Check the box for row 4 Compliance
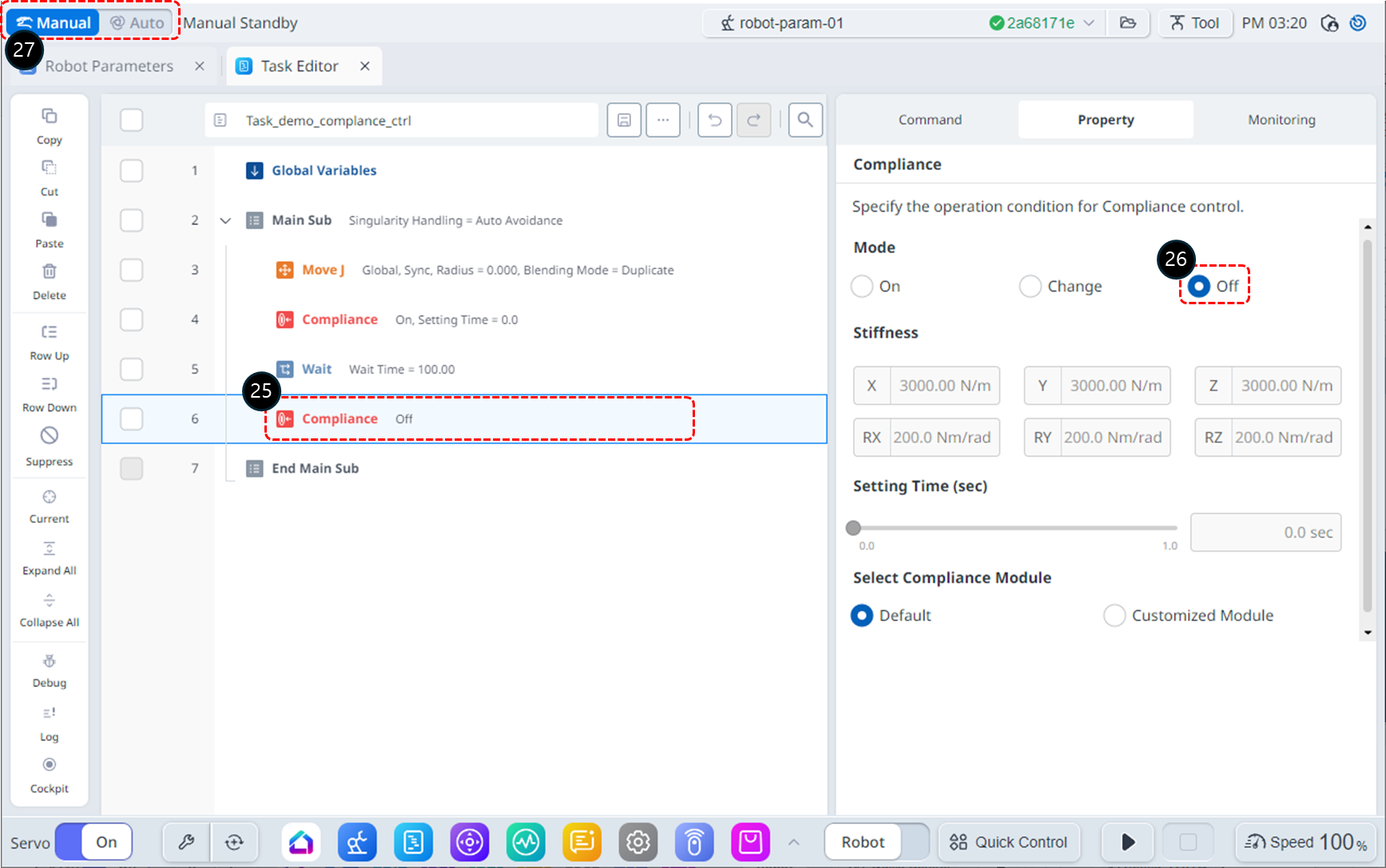This screenshot has height=868, width=1386. [131, 319]
